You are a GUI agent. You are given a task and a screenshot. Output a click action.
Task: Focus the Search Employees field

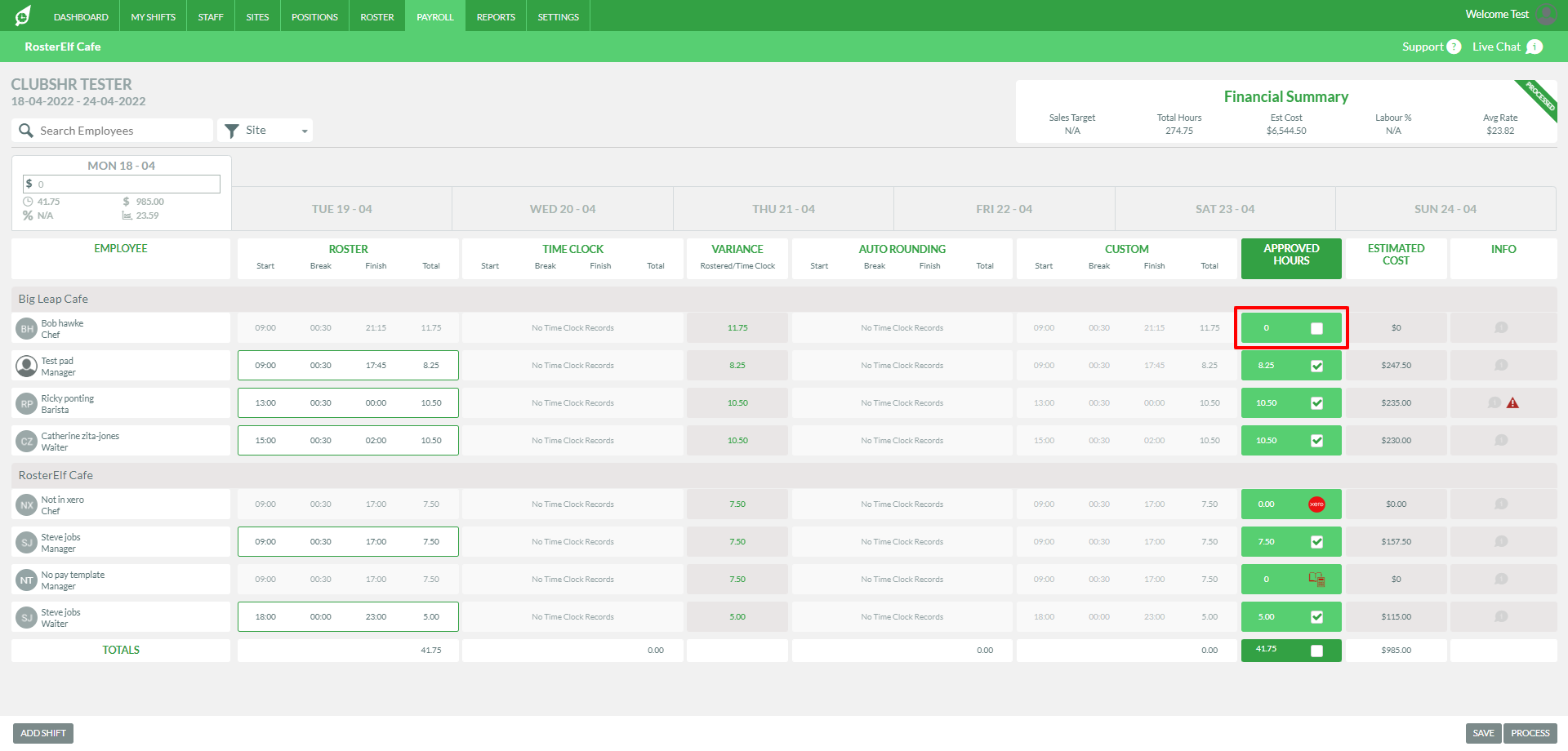[113, 131]
